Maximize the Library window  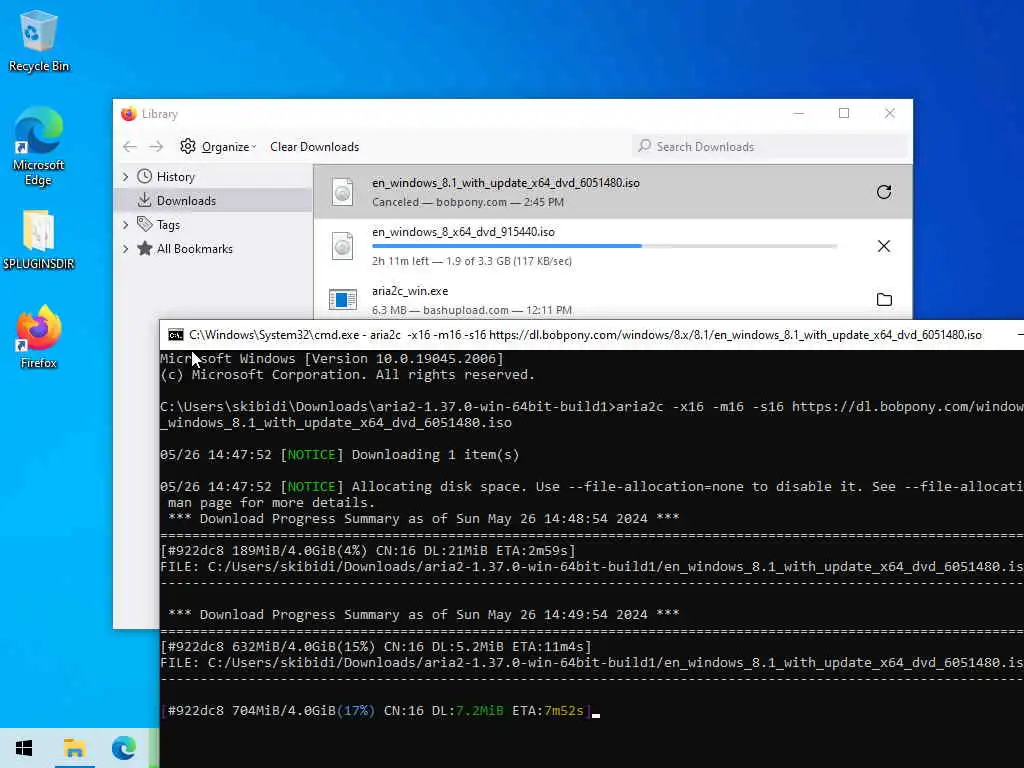[x=844, y=114]
